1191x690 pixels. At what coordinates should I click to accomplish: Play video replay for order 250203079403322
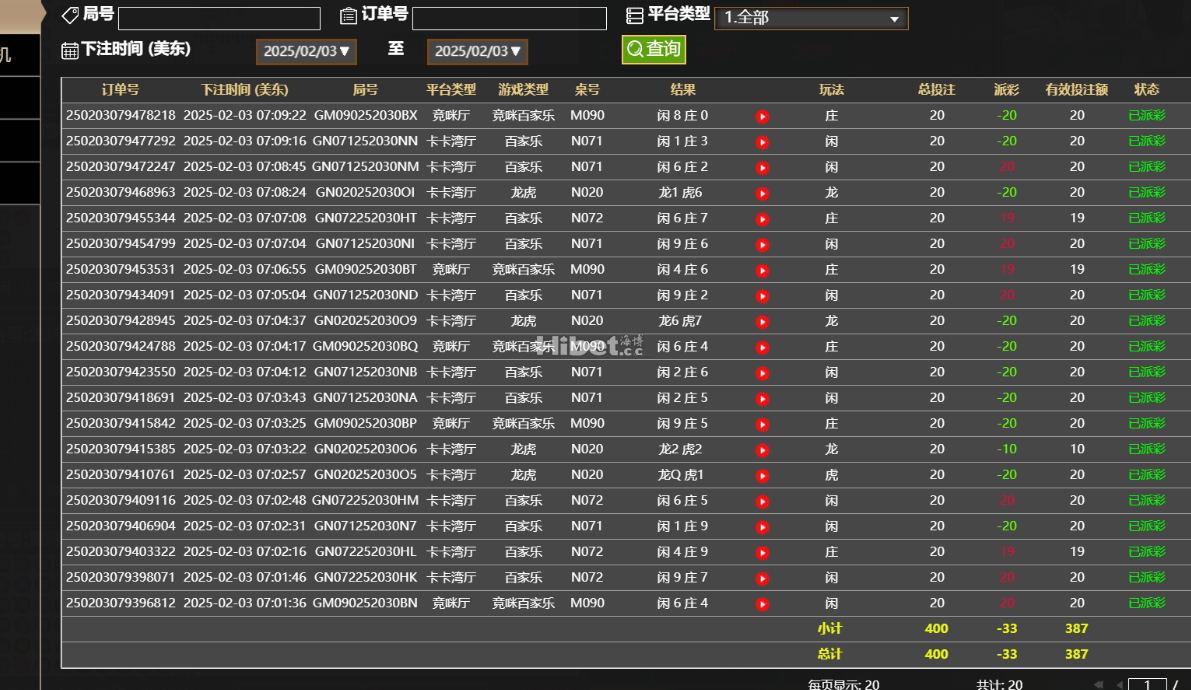pyautogui.click(x=763, y=553)
